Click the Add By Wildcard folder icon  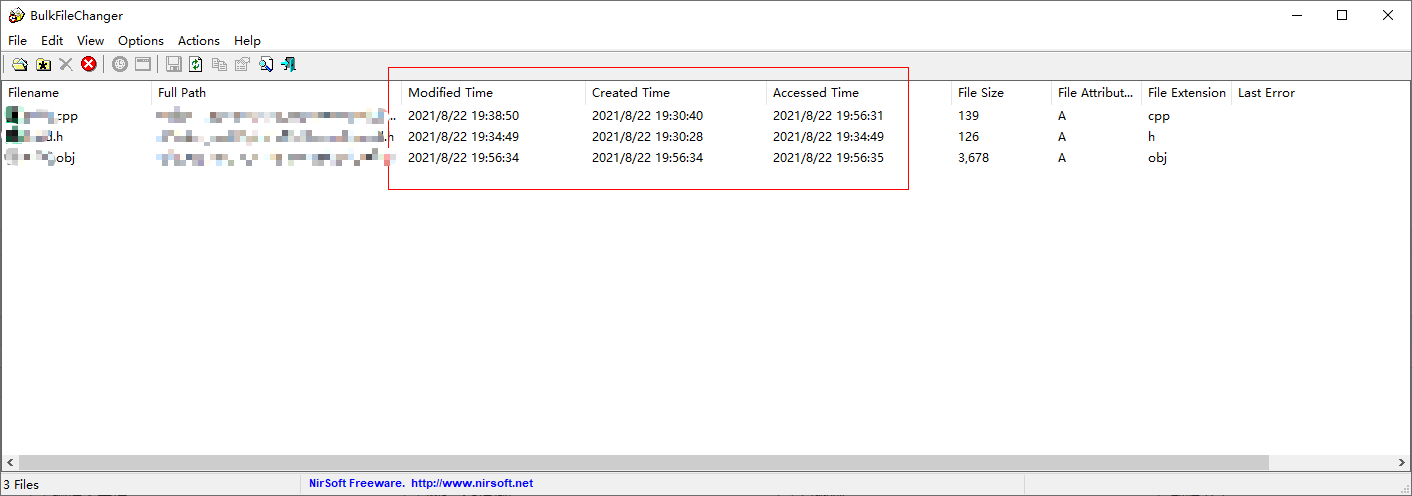click(43, 65)
